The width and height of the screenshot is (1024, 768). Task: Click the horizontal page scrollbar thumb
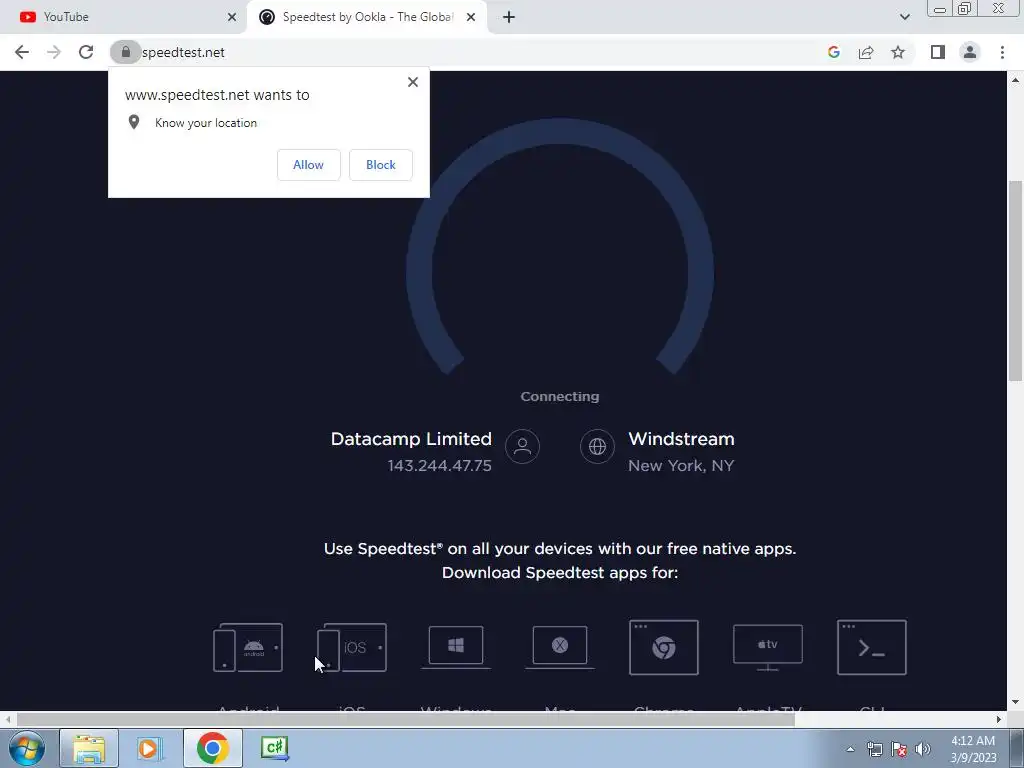click(x=405, y=719)
